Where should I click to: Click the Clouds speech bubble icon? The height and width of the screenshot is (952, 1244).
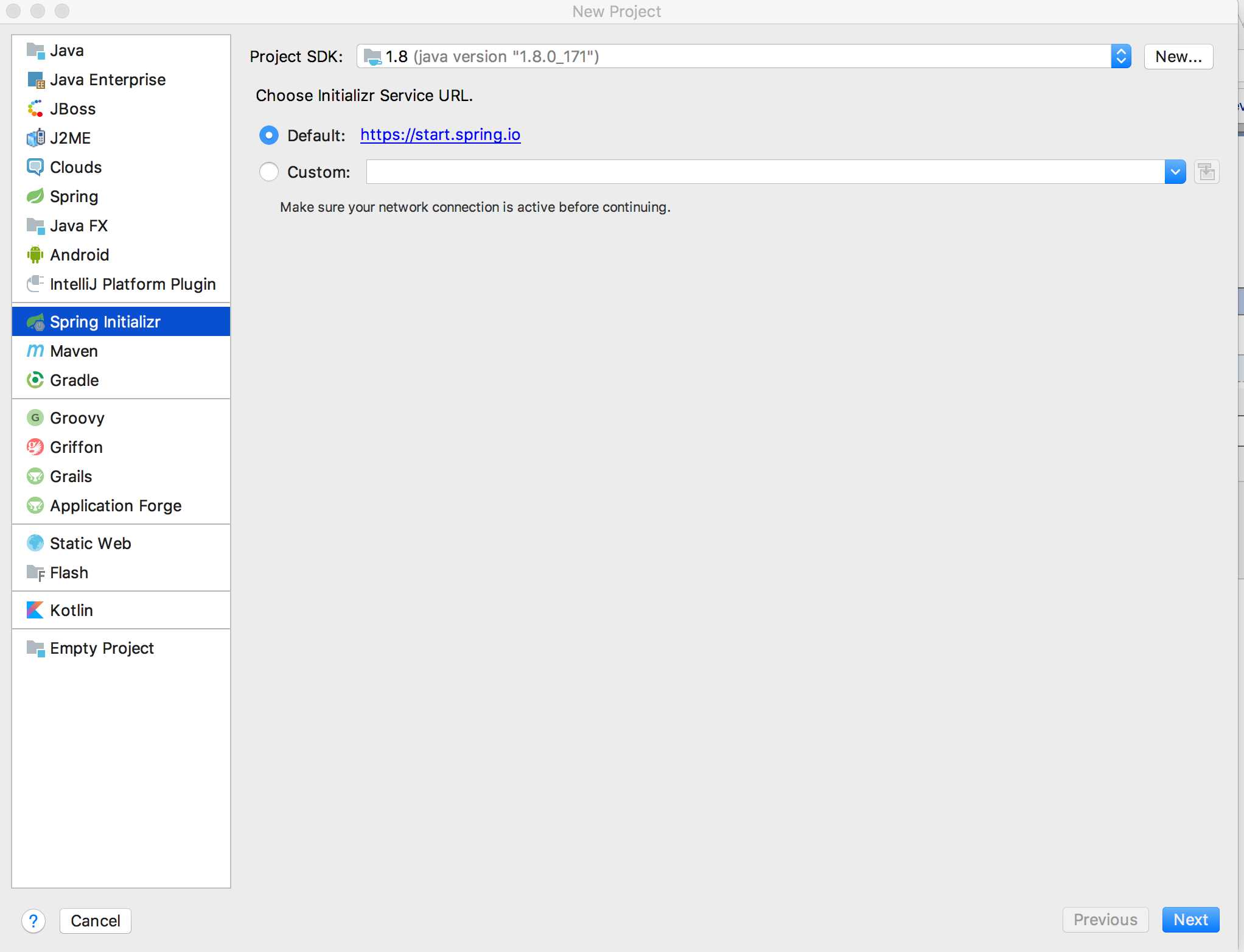click(x=35, y=167)
